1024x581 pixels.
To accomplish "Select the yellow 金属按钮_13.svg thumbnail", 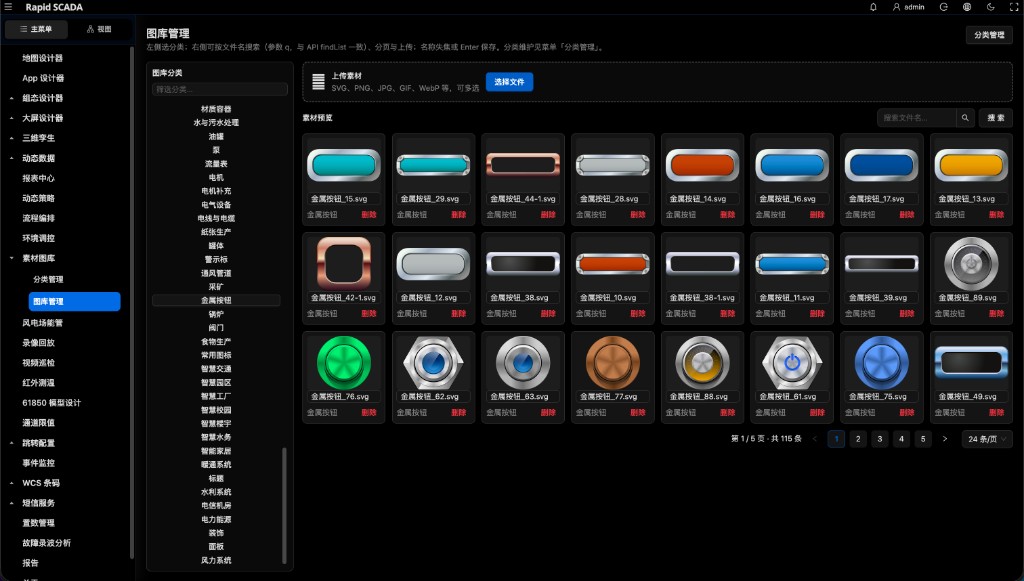I will [x=971, y=165].
